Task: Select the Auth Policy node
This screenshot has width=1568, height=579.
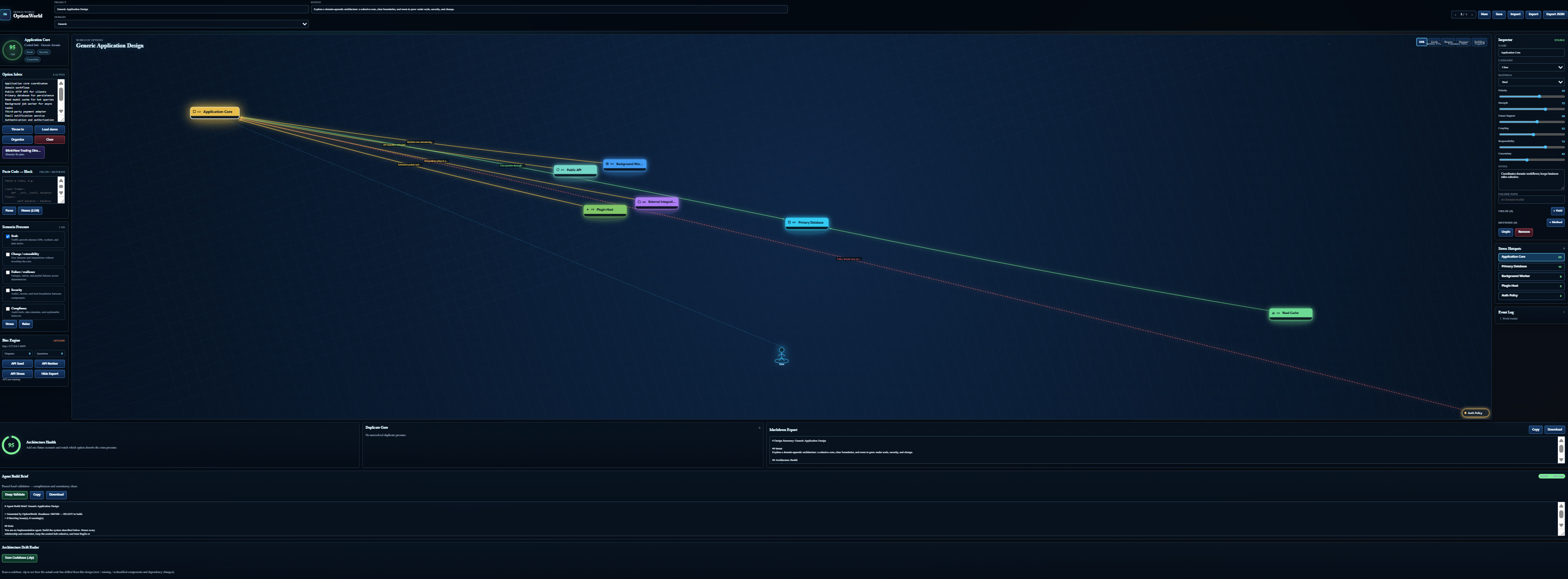Action: pos(1475,413)
